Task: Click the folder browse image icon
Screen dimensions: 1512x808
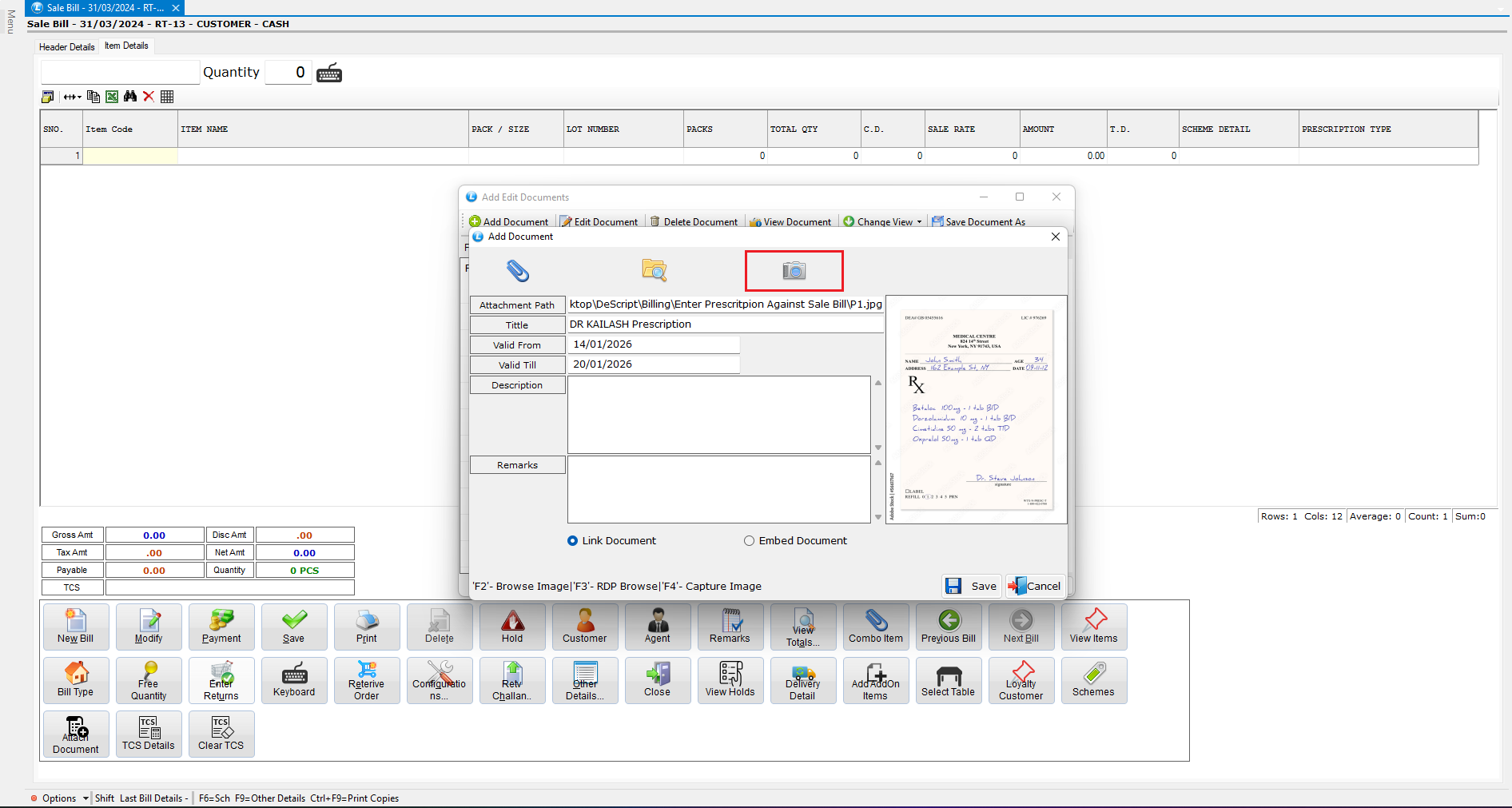Action: (x=655, y=271)
